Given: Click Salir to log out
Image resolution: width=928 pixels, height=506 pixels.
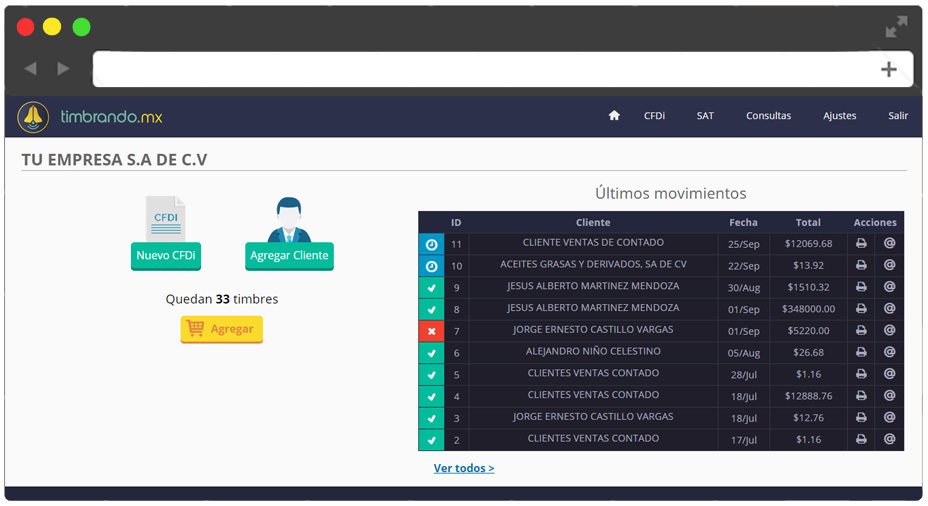Looking at the screenshot, I should tap(898, 116).
